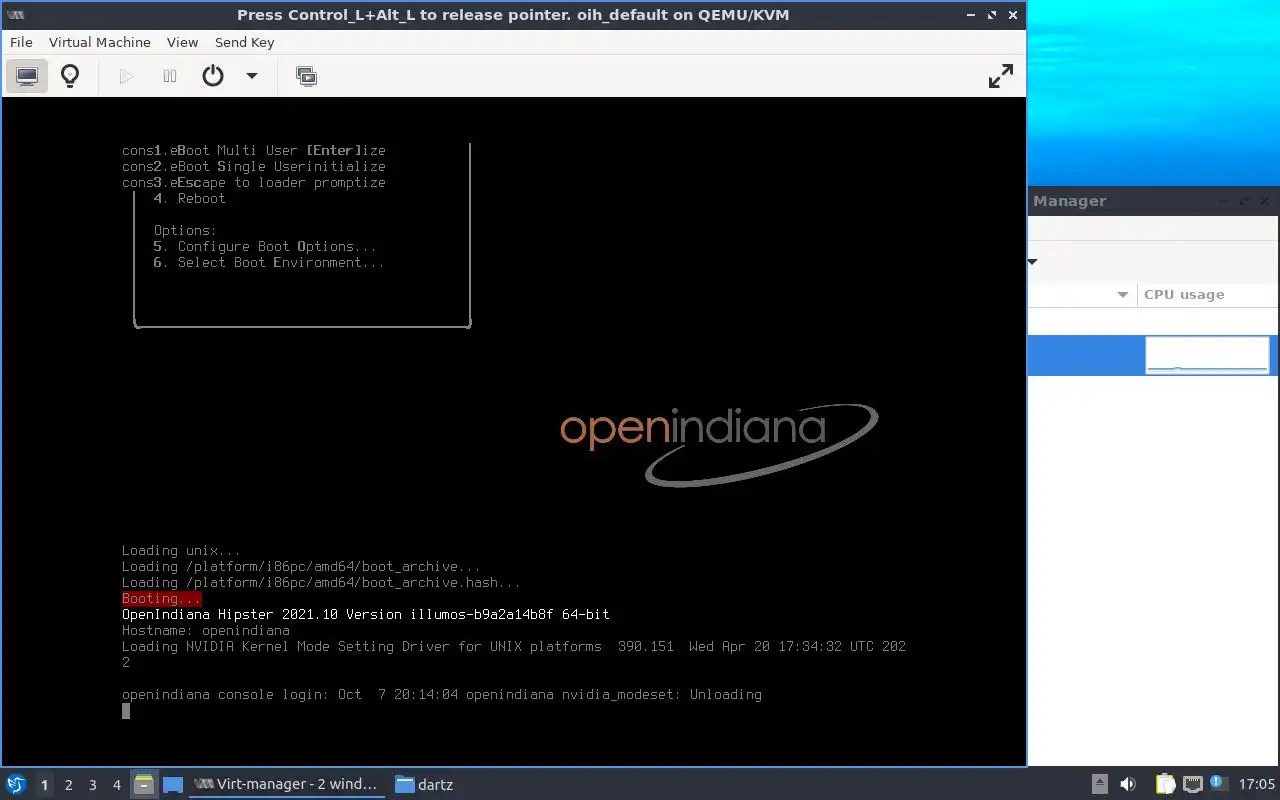Open the Virtual Machine menu

click(x=100, y=42)
